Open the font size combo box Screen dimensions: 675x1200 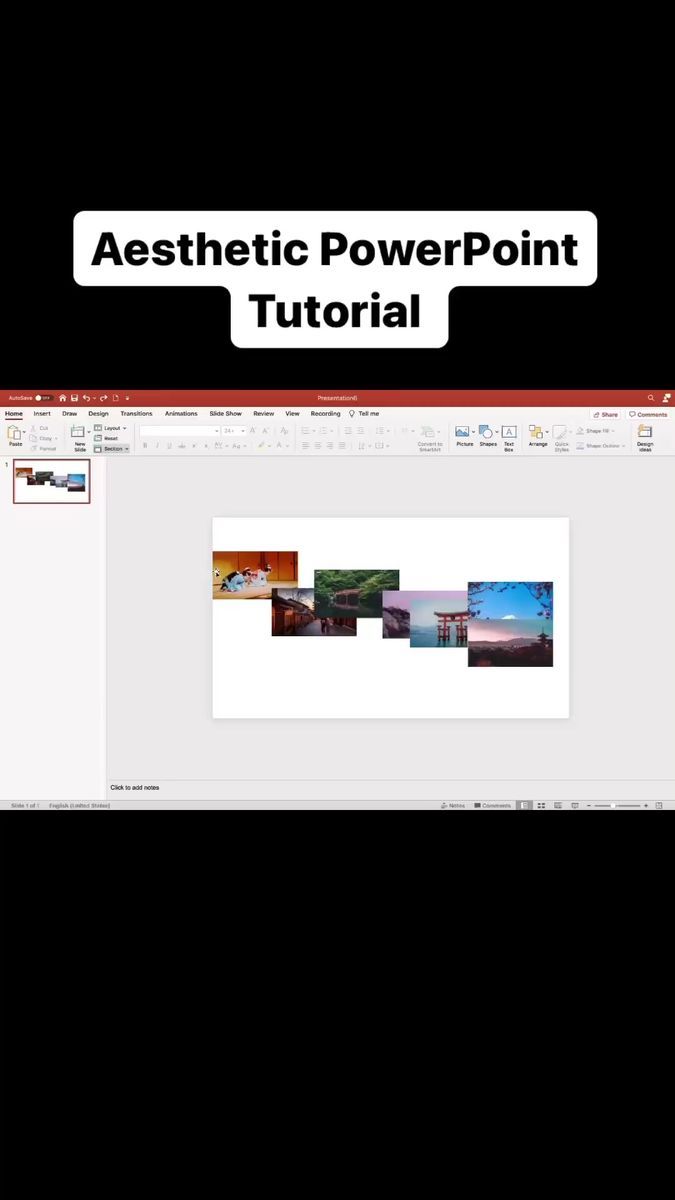pyautogui.click(x=234, y=431)
